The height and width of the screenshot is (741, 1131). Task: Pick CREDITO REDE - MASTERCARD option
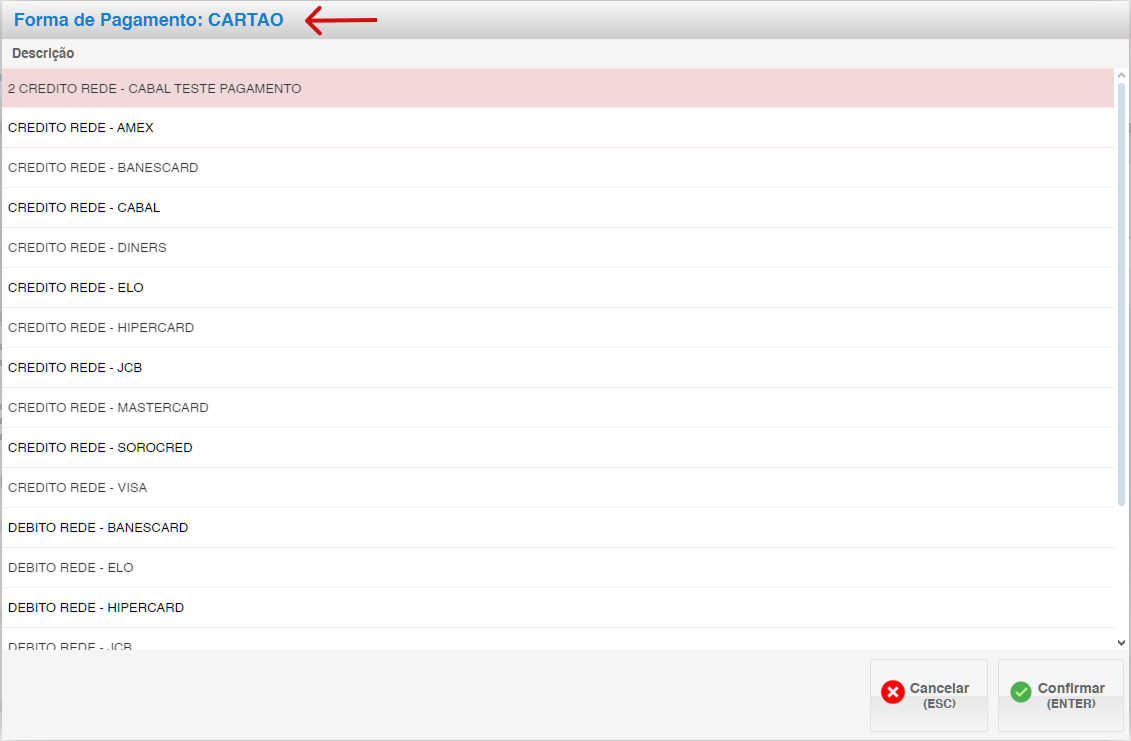click(108, 408)
